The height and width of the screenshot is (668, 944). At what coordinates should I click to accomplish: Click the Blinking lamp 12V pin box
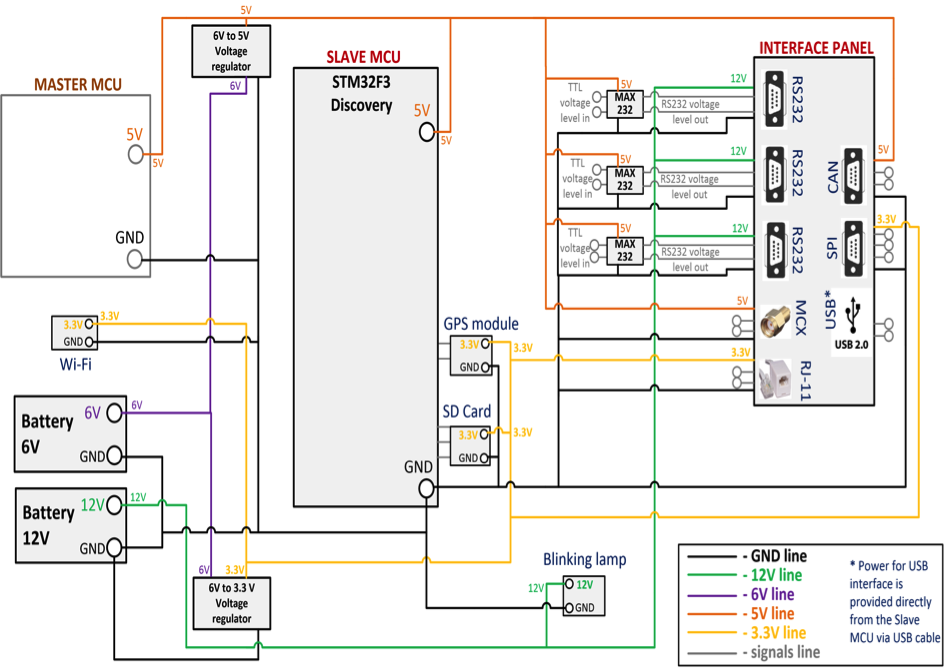click(583, 584)
